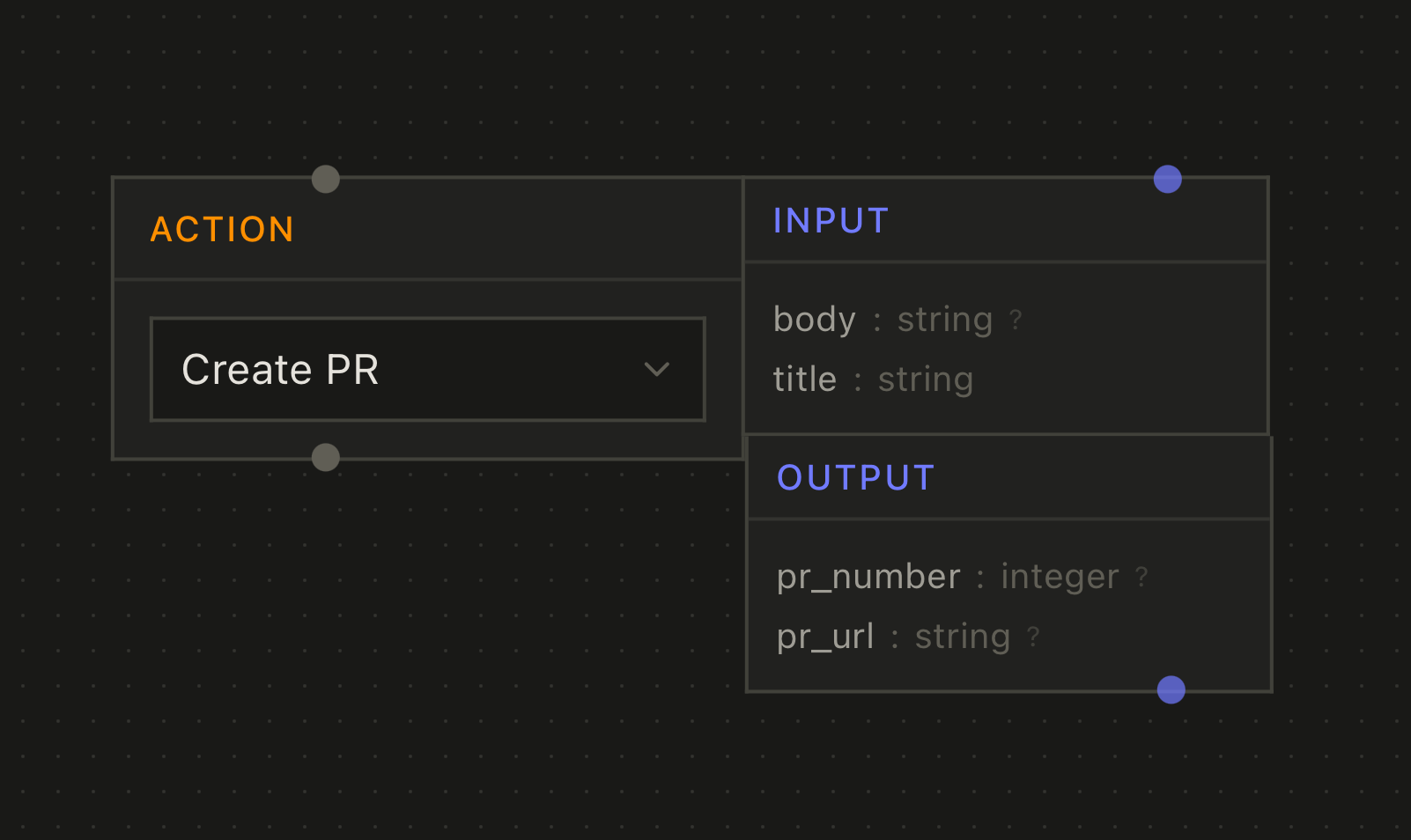Viewport: 1411px width, 840px height.
Task: Click the gray handle atop the Action node
Action: 326,179
